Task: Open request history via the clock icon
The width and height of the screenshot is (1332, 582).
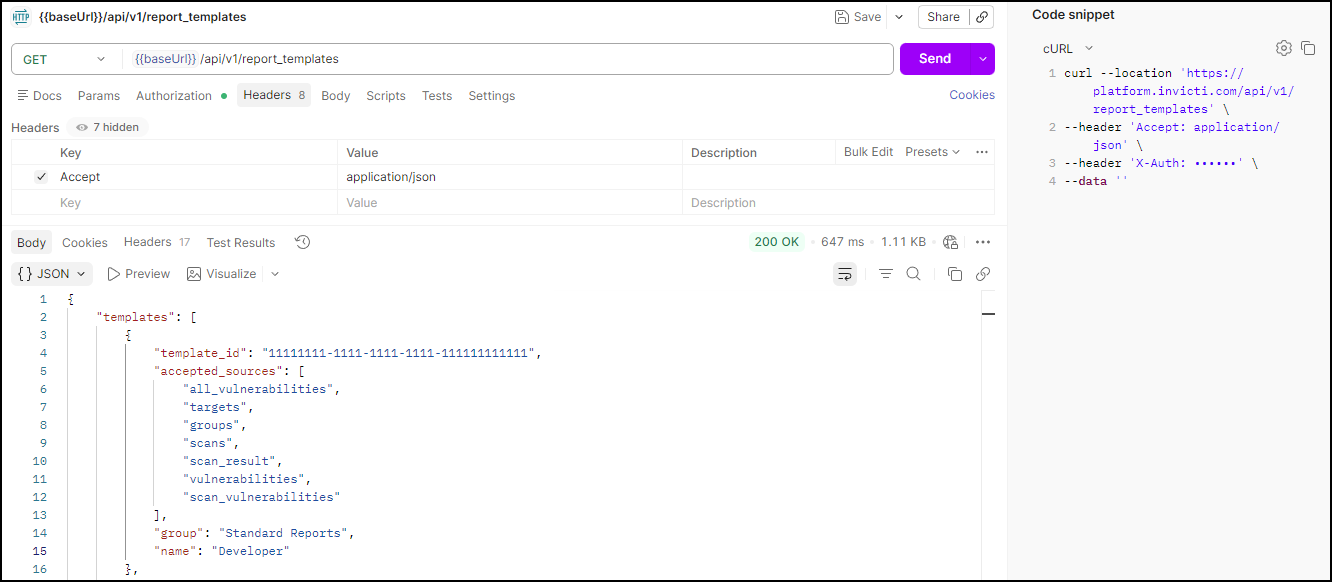Action: pyautogui.click(x=301, y=241)
